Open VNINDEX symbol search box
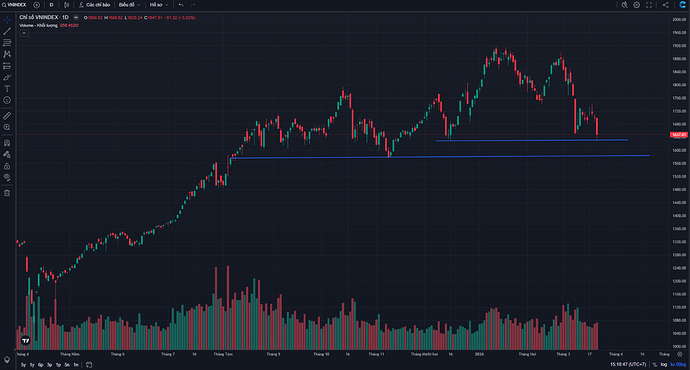The height and width of the screenshot is (370, 690). [14, 5]
